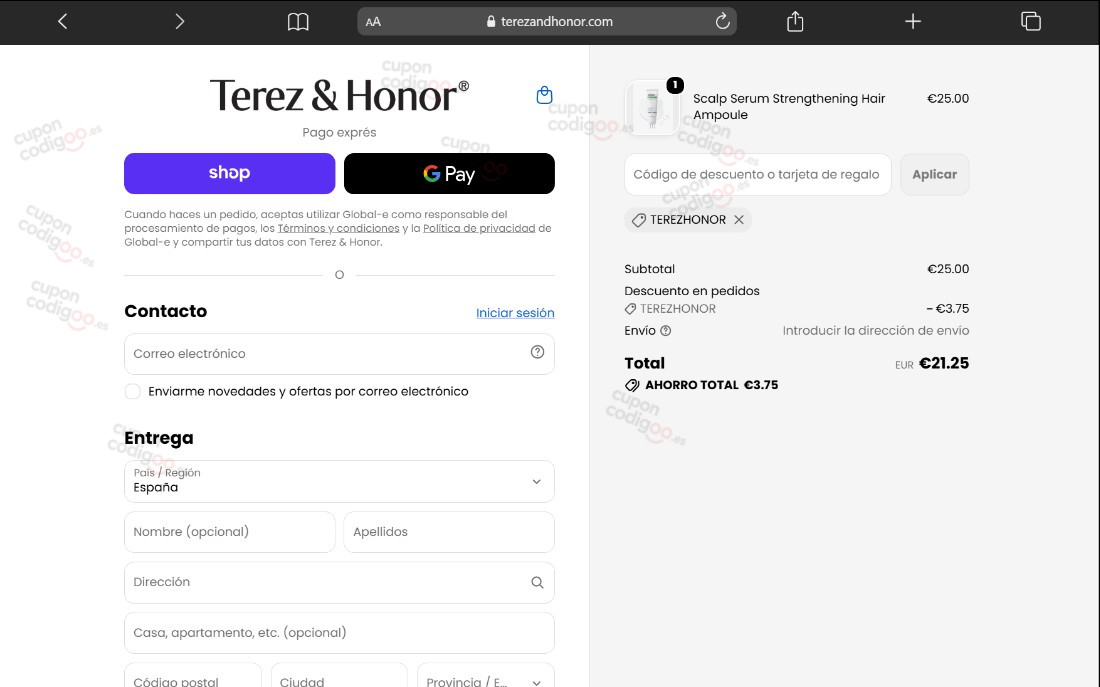Click the total amount €21.25
The width and height of the screenshot is (1100, 687).
(x=944, y=363)
